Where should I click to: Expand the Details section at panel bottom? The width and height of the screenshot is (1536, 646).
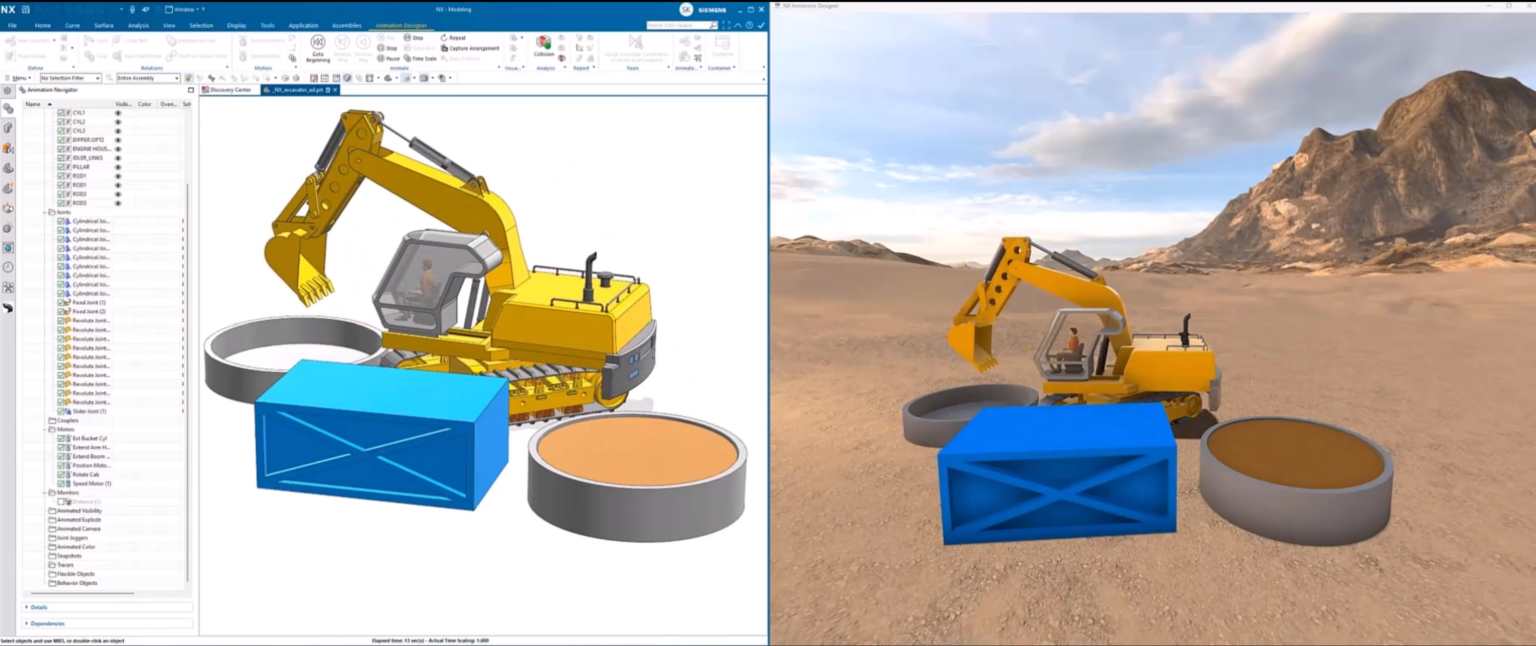tap(38, 606)
